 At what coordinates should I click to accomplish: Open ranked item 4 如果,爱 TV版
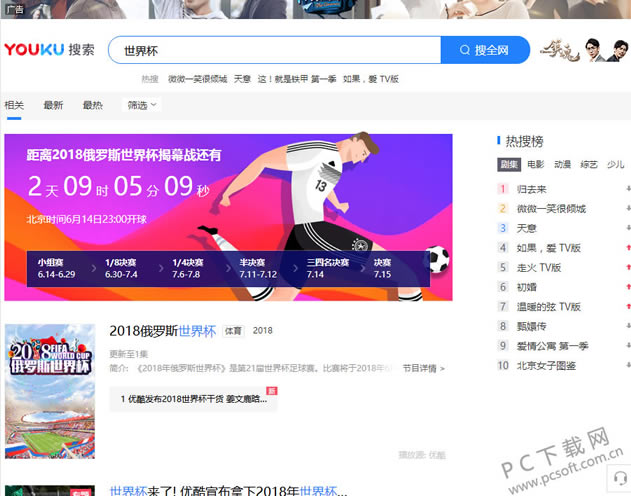click(x=549, y=248)
